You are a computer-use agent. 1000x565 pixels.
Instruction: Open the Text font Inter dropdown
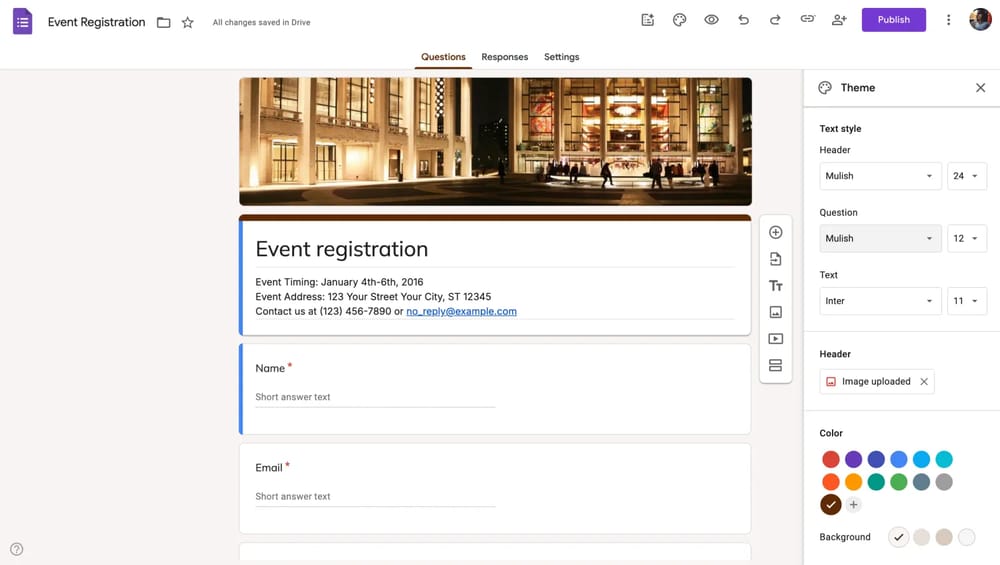[879, 301]
